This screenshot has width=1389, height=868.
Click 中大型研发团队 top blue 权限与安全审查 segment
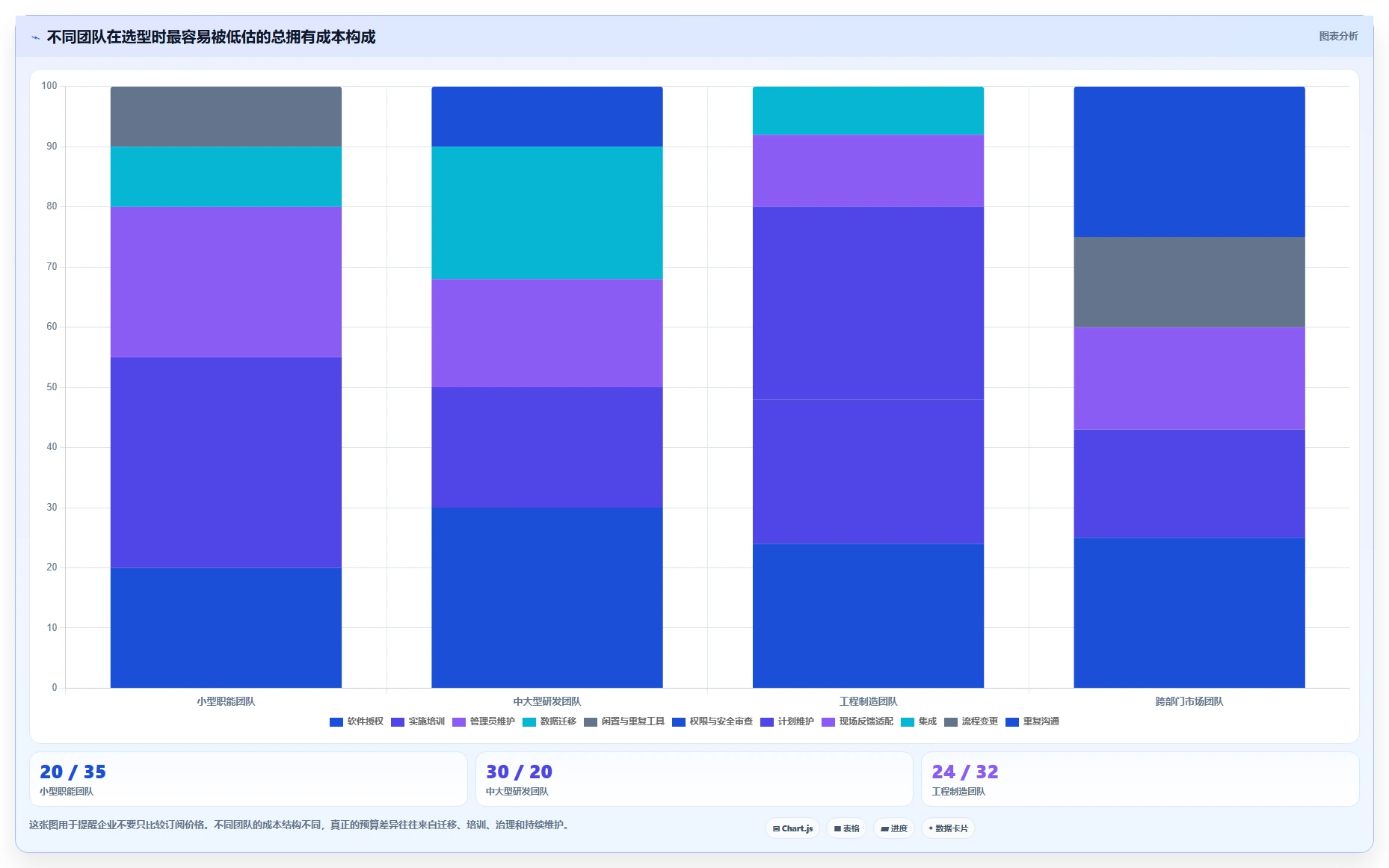547,117
